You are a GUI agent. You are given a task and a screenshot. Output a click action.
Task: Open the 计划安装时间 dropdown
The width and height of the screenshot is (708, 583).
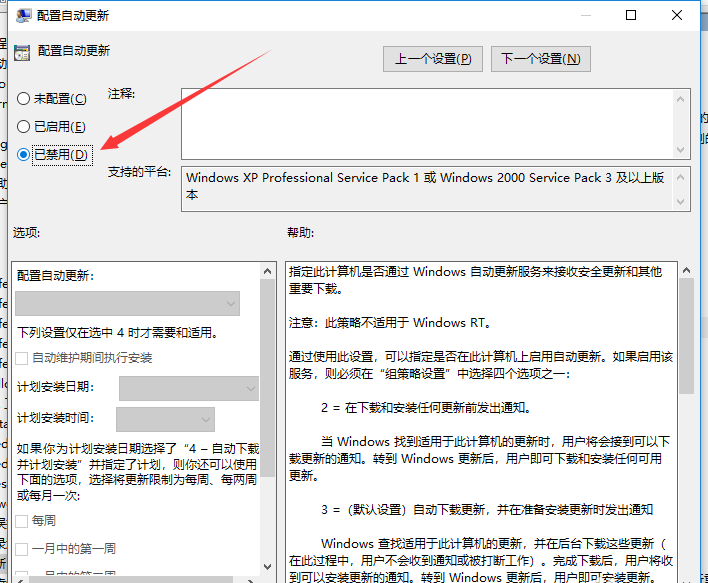point(165,420)
